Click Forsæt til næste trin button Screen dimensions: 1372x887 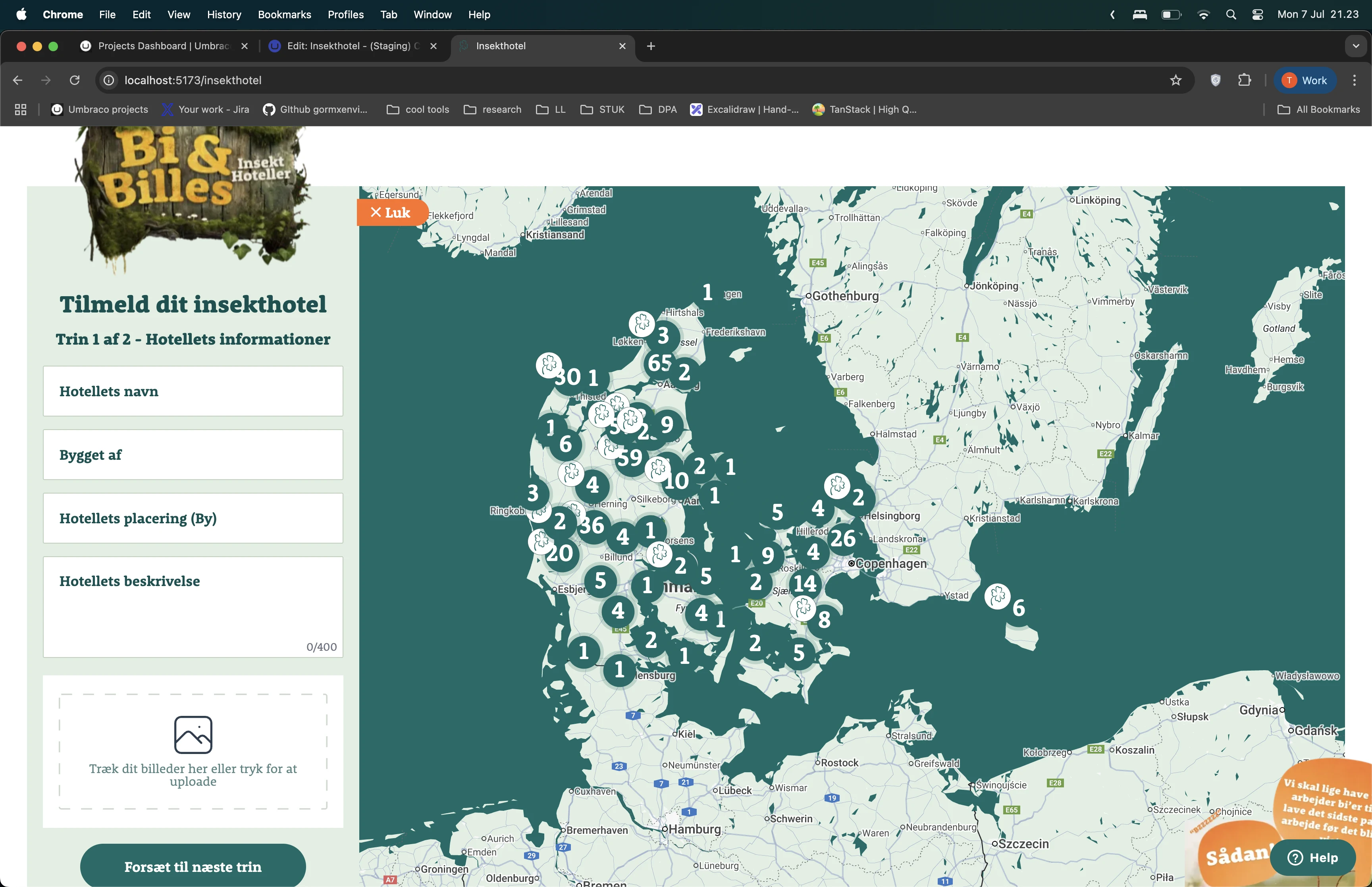(x=193, y=866)
